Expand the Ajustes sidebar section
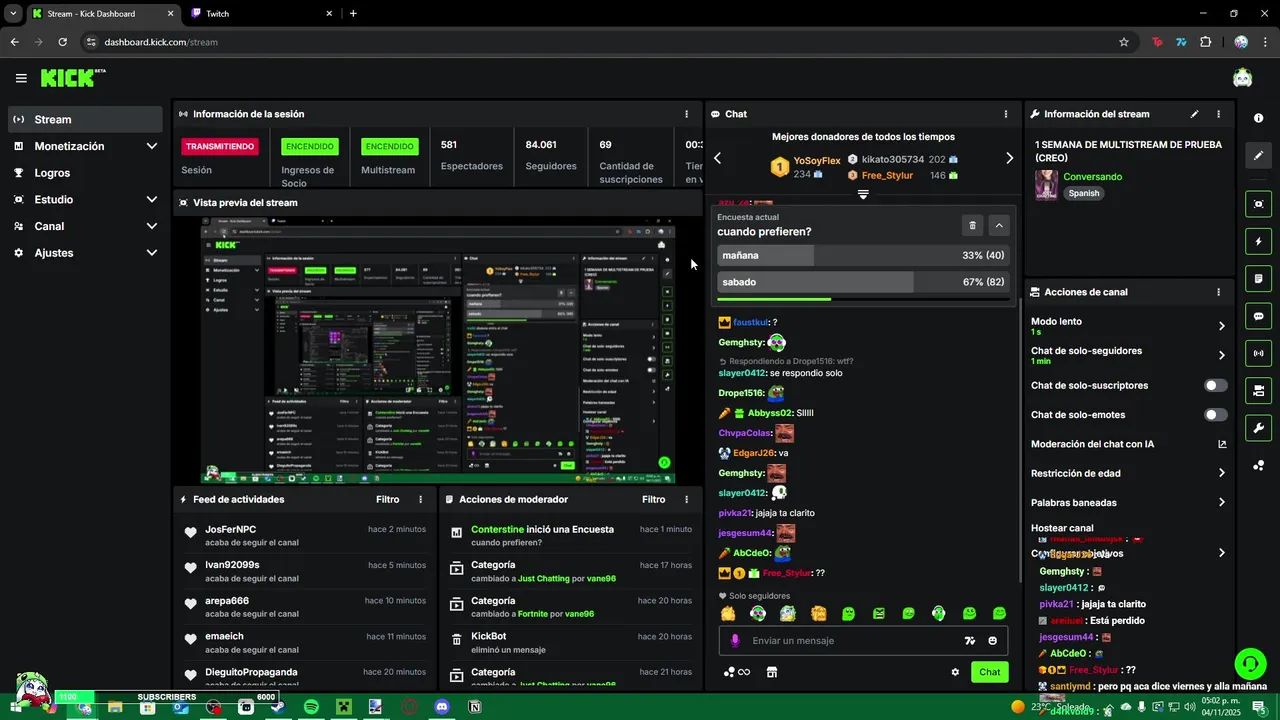 (152, 253)
